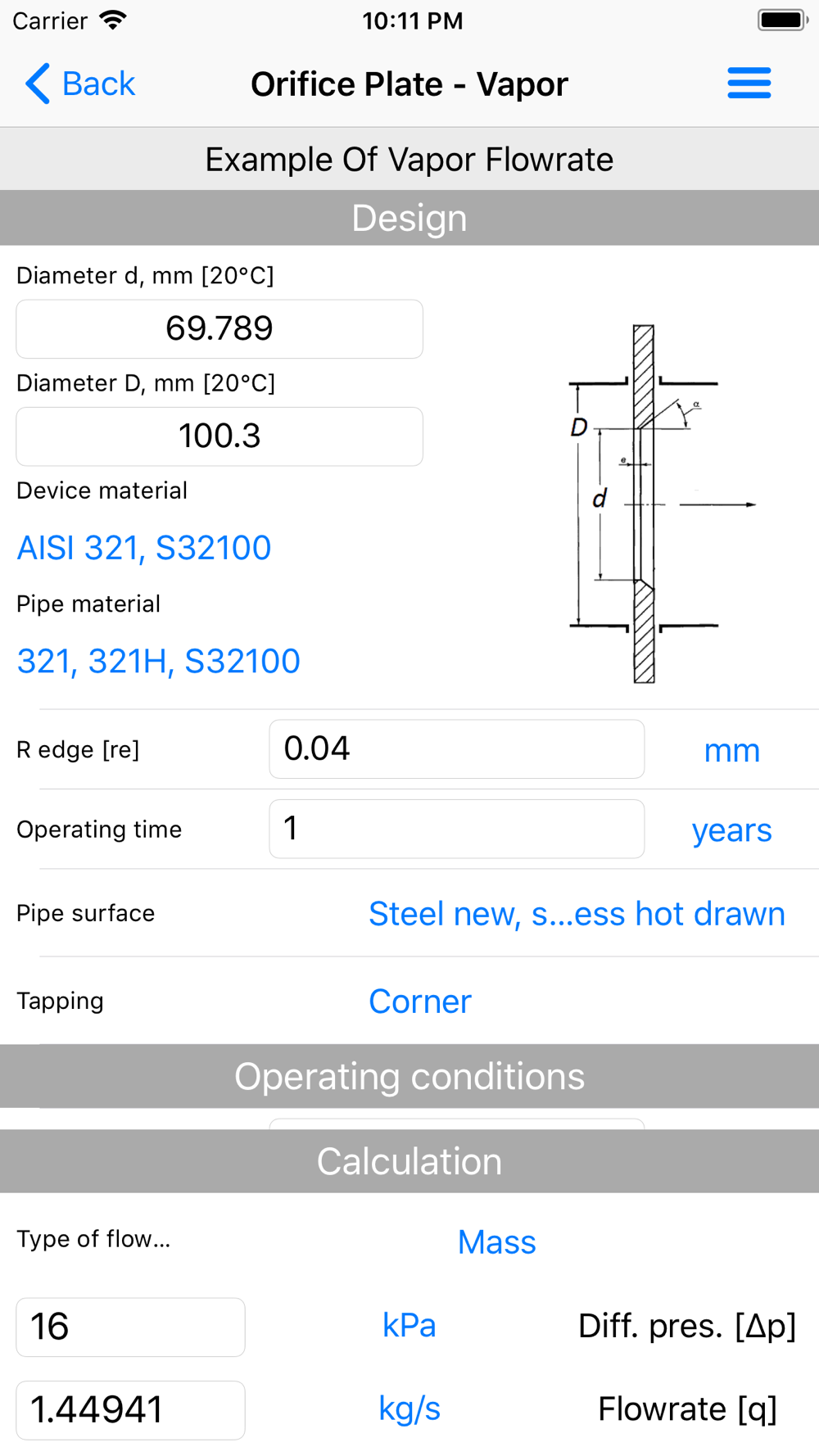Tap the Wi-Fi icon in status bar
Viewport: 819px width, 1456px height.
113,20
